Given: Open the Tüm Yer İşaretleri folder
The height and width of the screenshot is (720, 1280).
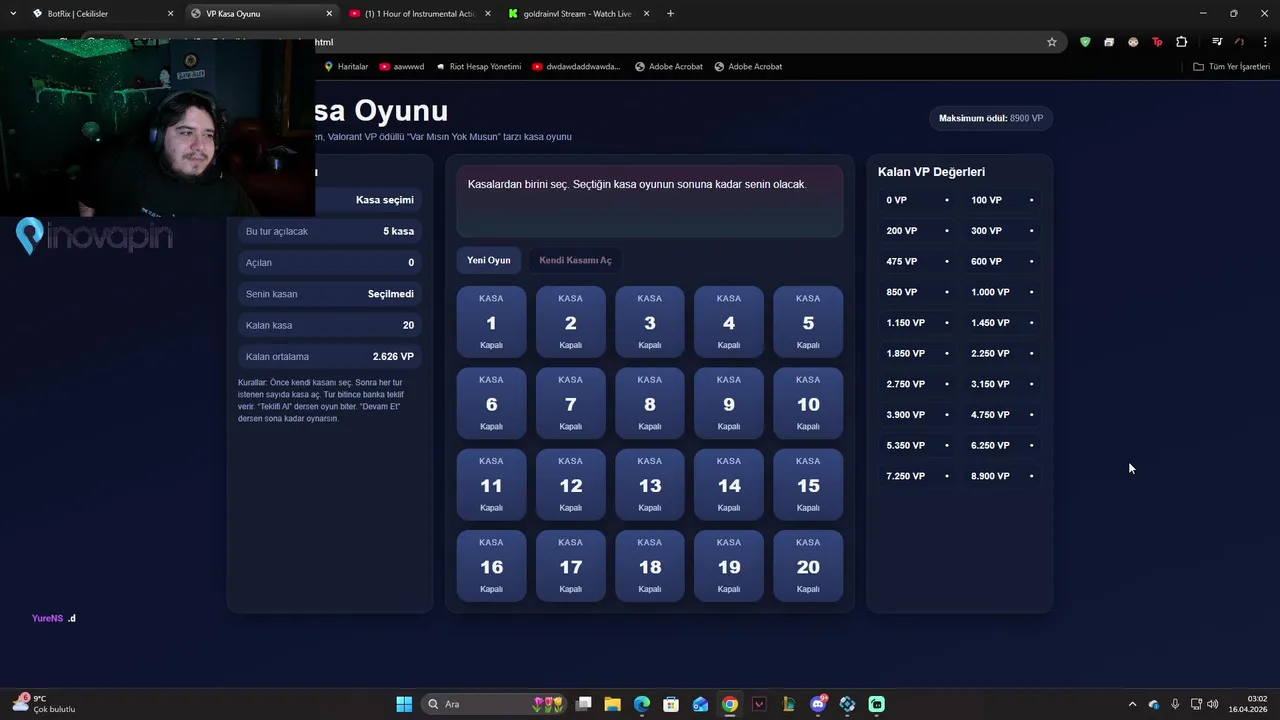Looking at the screenshot, I should (x=1232, y=66).
